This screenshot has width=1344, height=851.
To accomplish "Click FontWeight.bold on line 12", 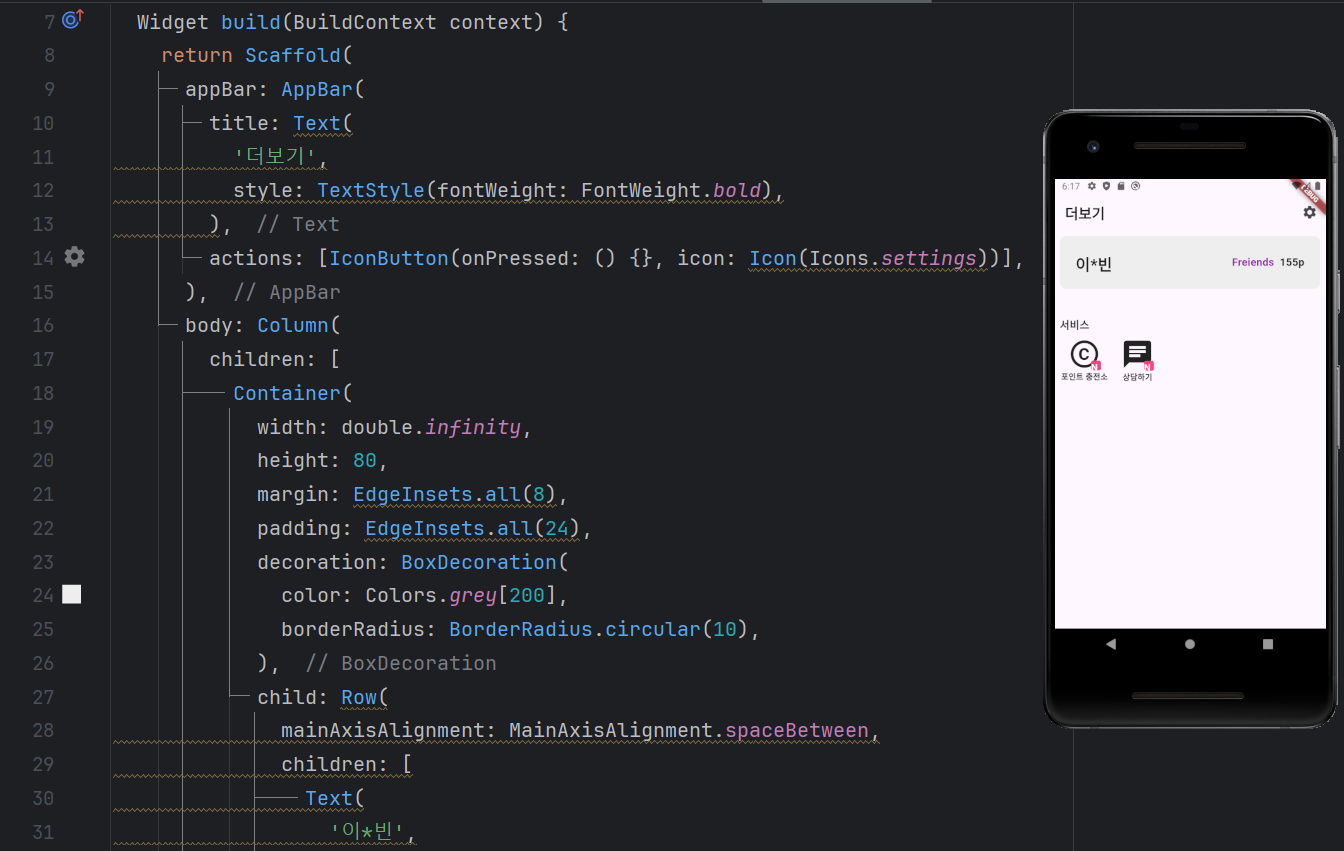I will (671, 190).
